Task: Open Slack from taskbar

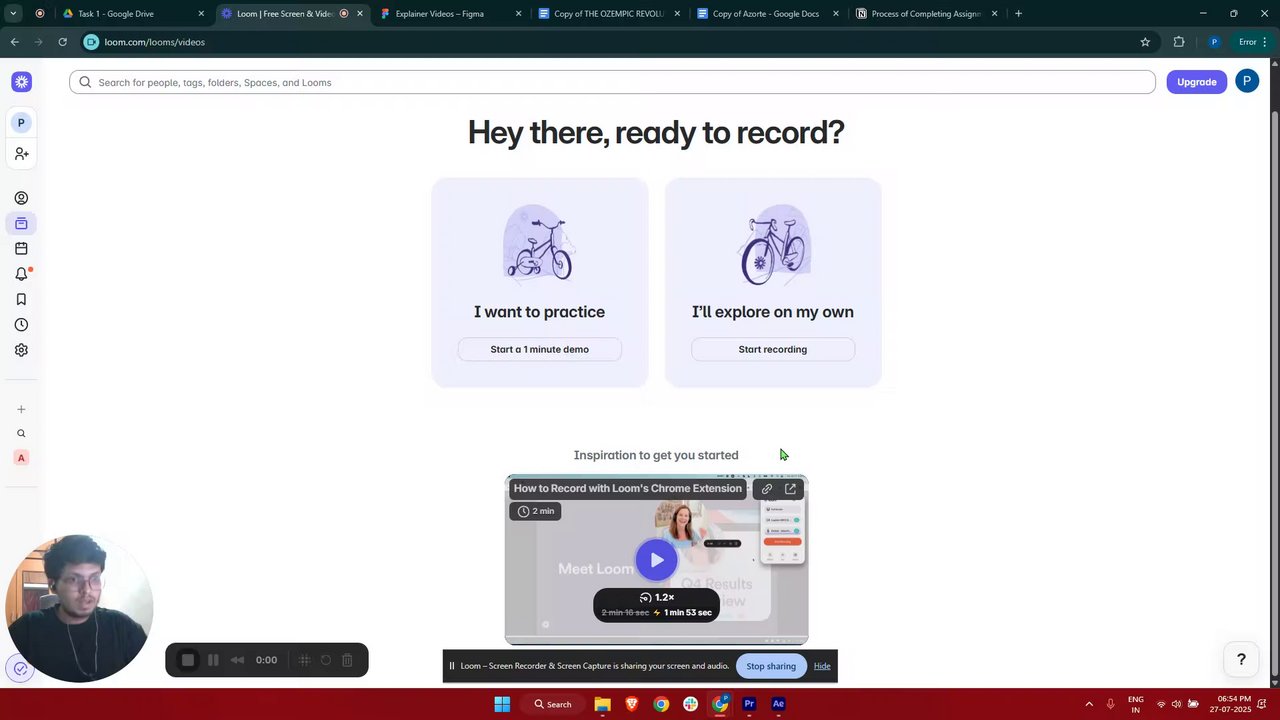Action: [690, 704]
